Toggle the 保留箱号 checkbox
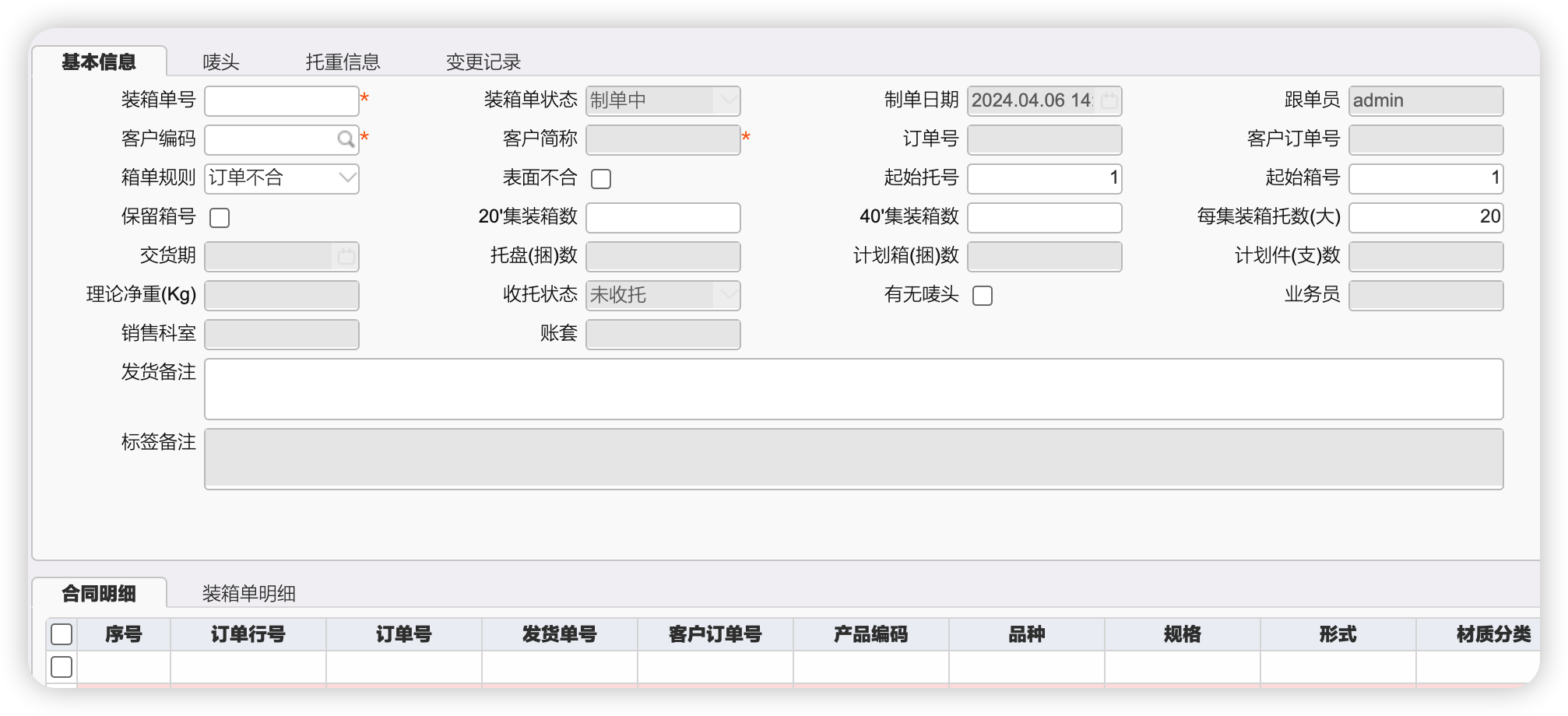Image resolution: width=1568 pixels, height=716 pixels. click(220, 218)
